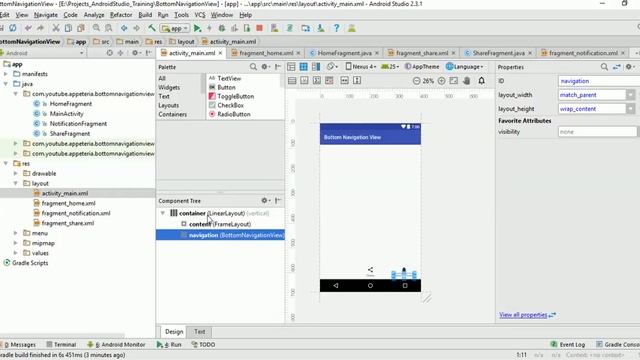640x360 pixels.
Task: Select the Pan hand tool
Action: (x=467, y=81)
